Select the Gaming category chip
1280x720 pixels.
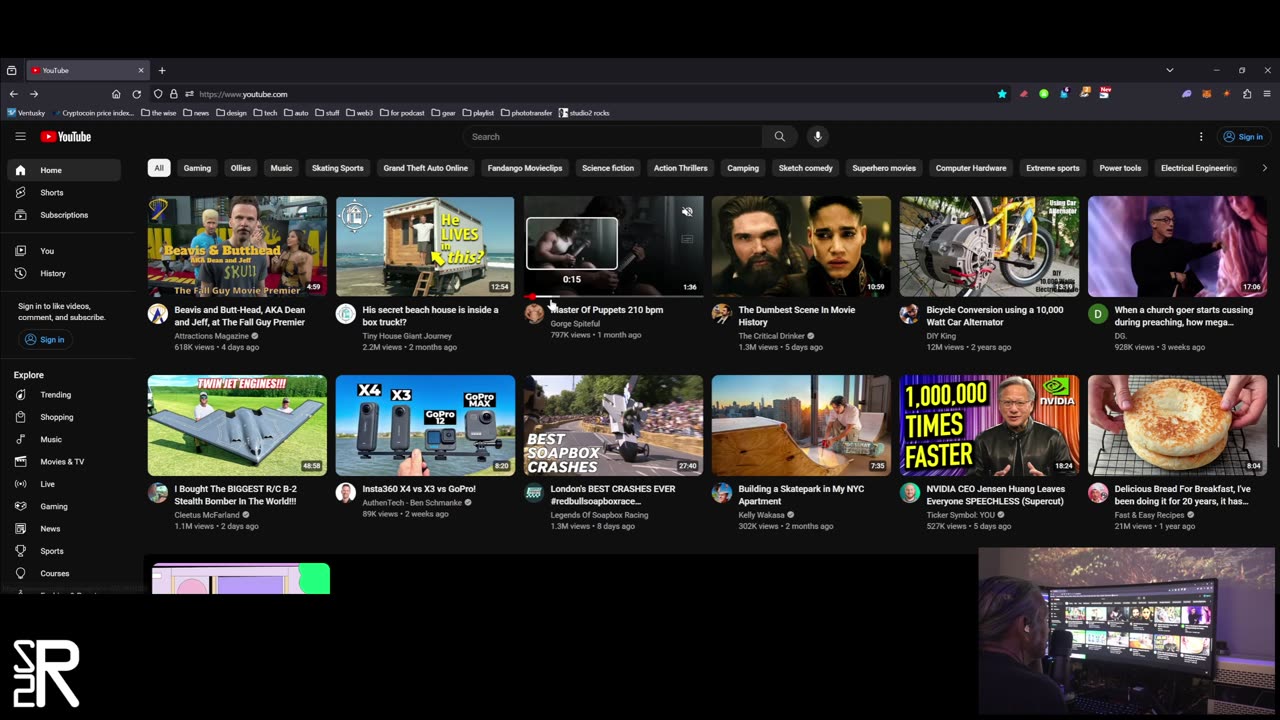197,168
